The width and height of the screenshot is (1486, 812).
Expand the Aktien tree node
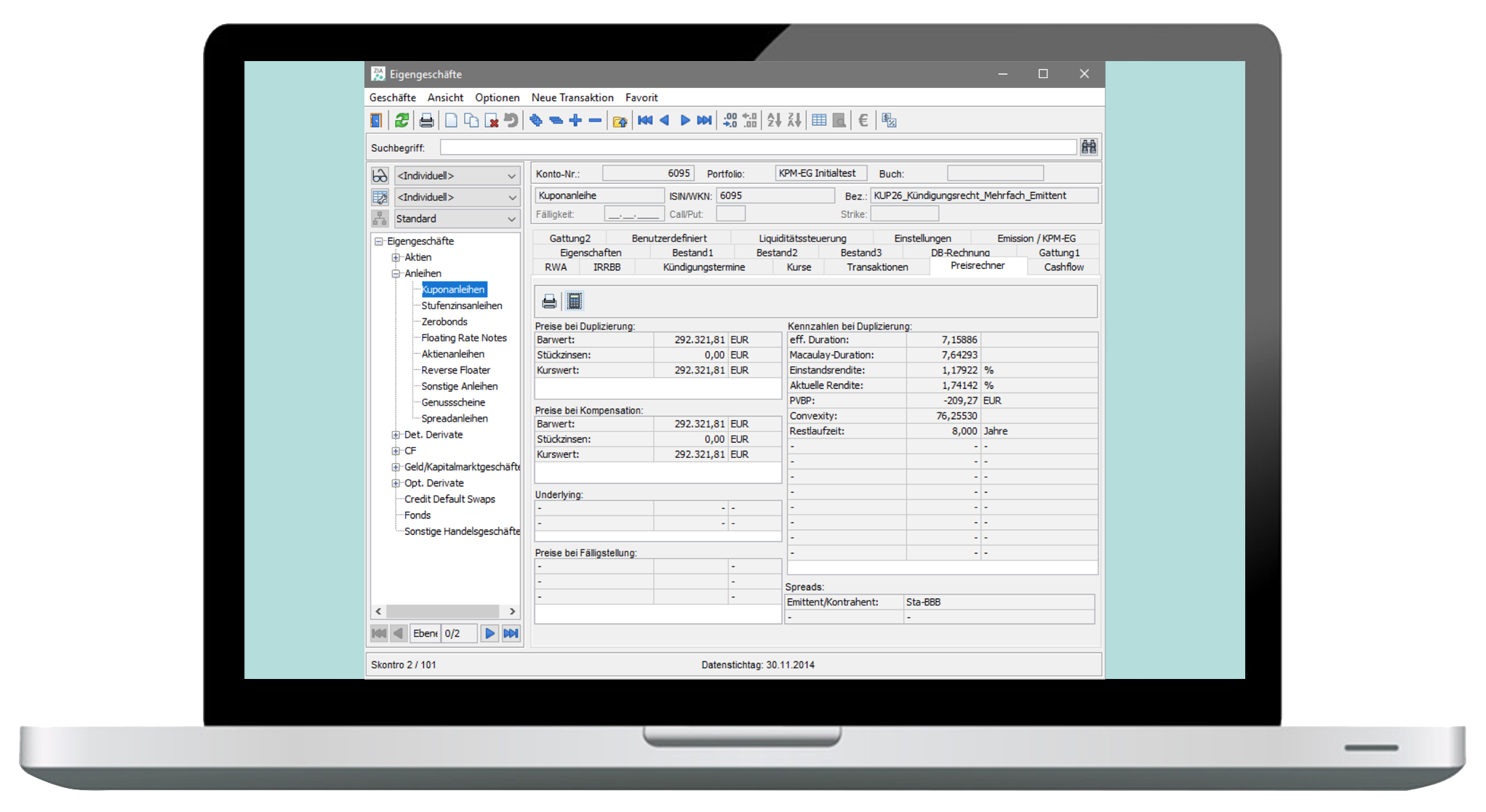(x=396, y=257)
